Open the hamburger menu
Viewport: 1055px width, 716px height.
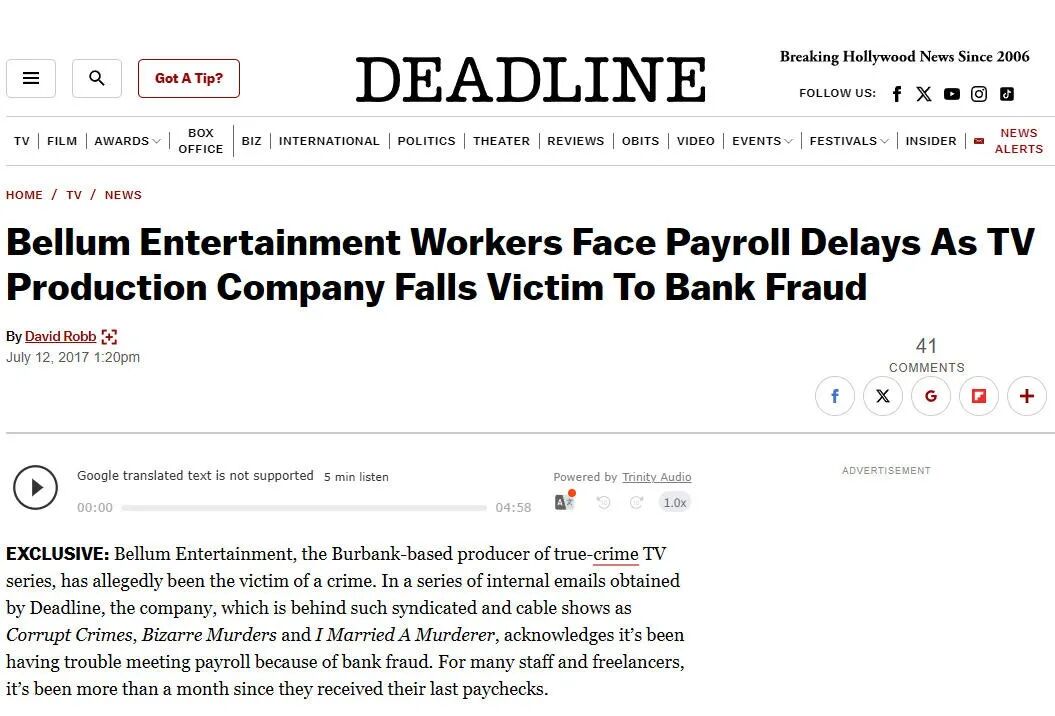31,78
